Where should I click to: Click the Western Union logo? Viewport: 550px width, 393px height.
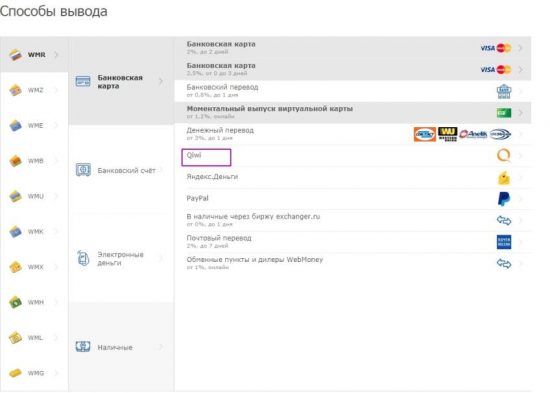point(448,134)
